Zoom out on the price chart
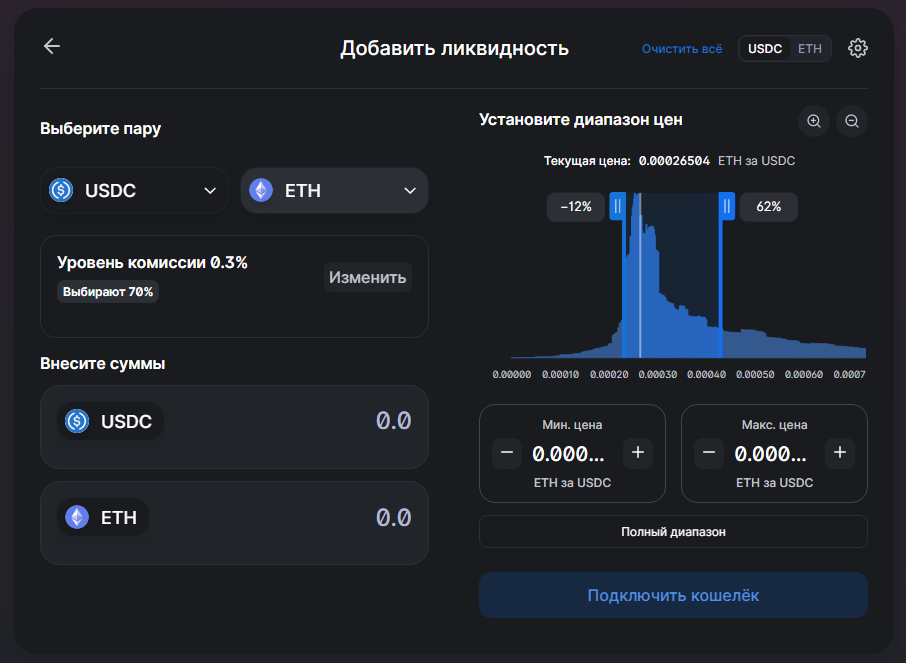This screenshot has width=906, height=663. [x=852, y=121]
